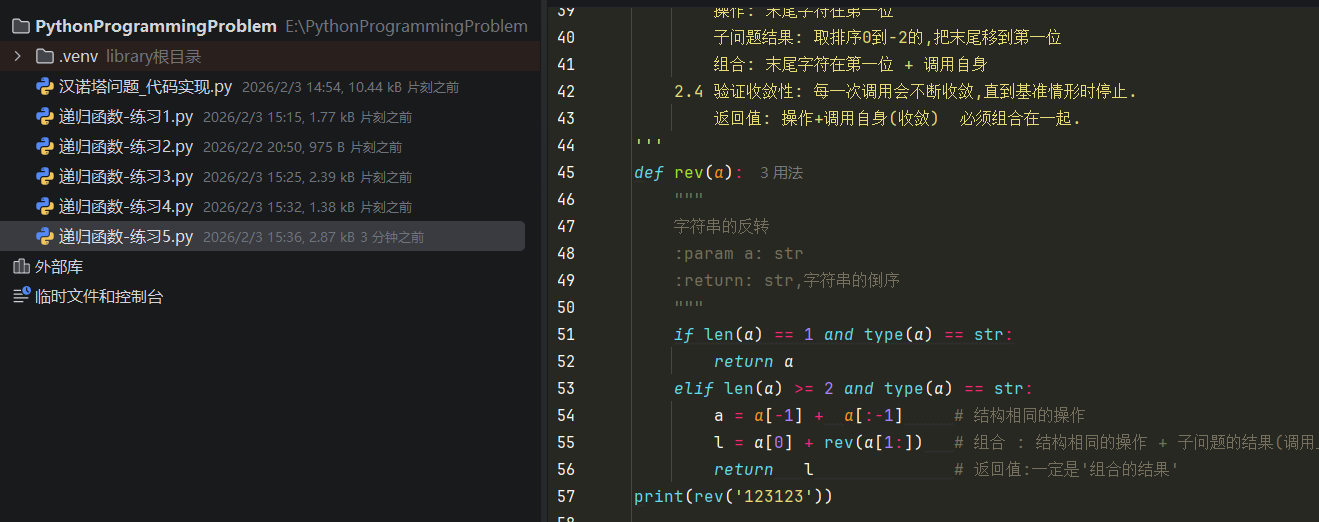Click the print(rev('123123')) statement
Image resolution: width=1319 pixels, height=522 pixels.
733,496
